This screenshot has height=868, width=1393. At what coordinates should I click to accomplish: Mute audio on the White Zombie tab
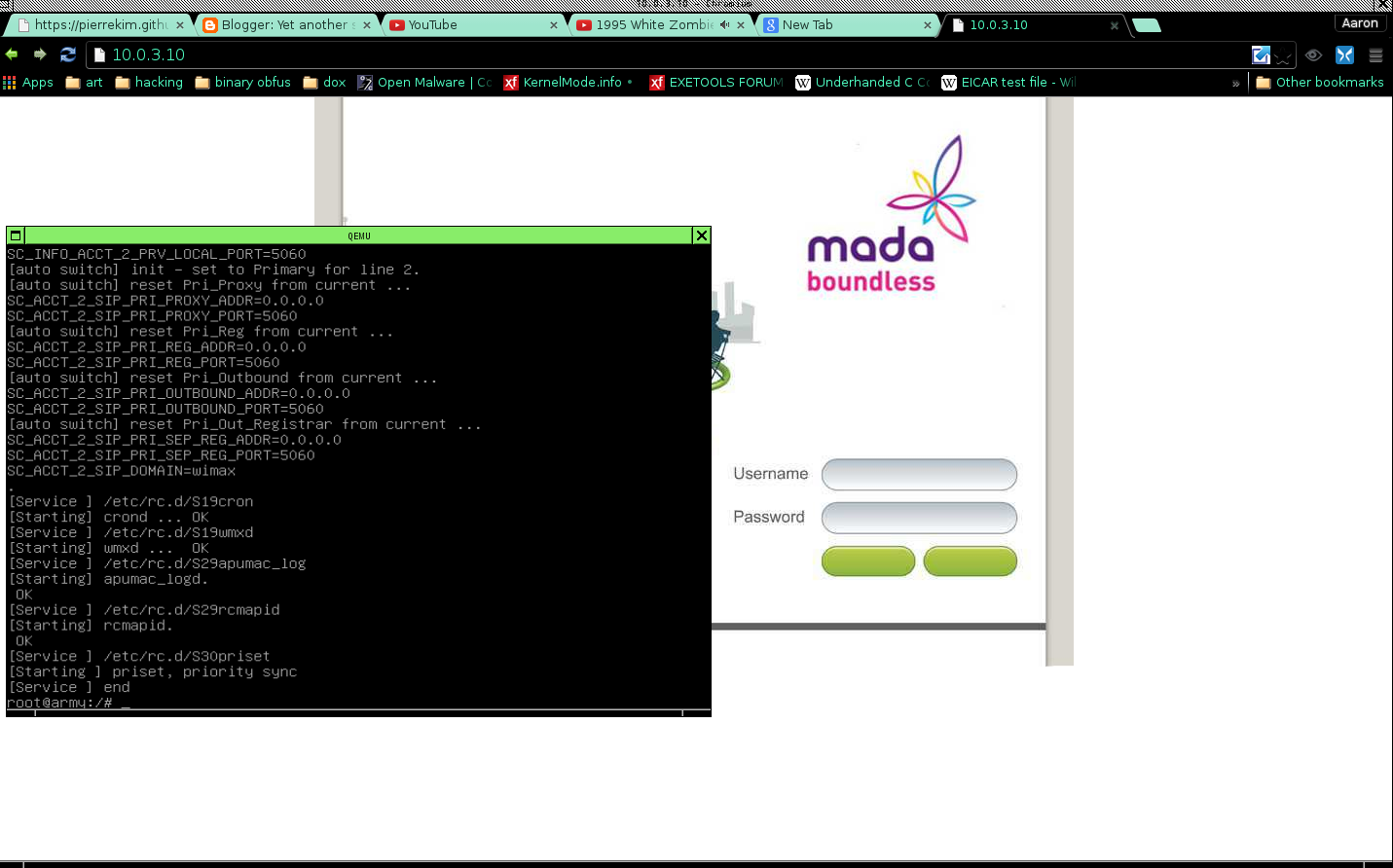pos(725,25)
